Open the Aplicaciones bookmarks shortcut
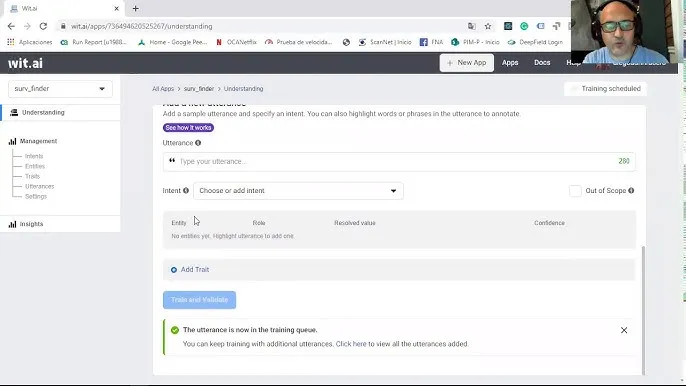 tap(30, 42)
